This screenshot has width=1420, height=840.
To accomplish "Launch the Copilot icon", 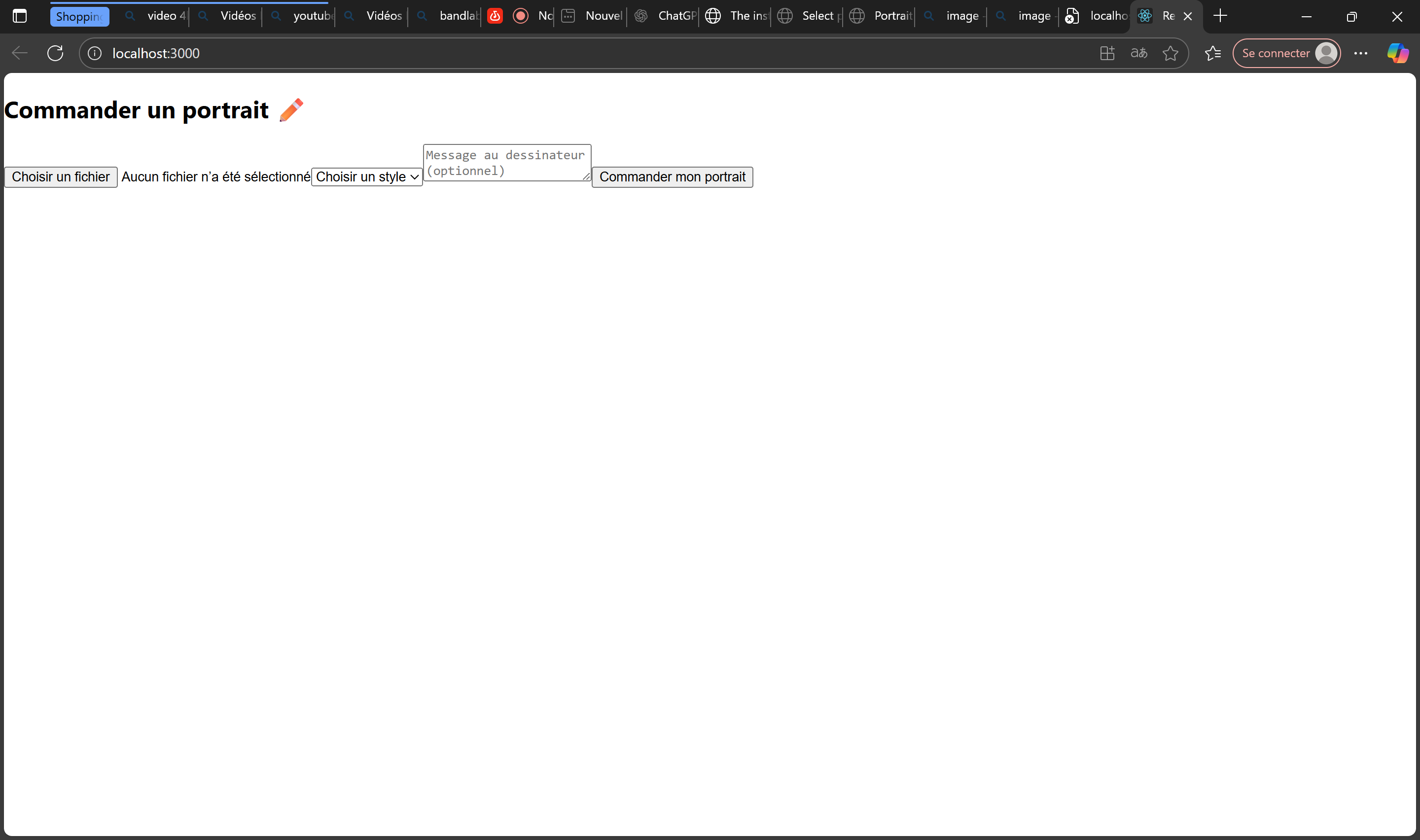I will tap(1397, 53).
